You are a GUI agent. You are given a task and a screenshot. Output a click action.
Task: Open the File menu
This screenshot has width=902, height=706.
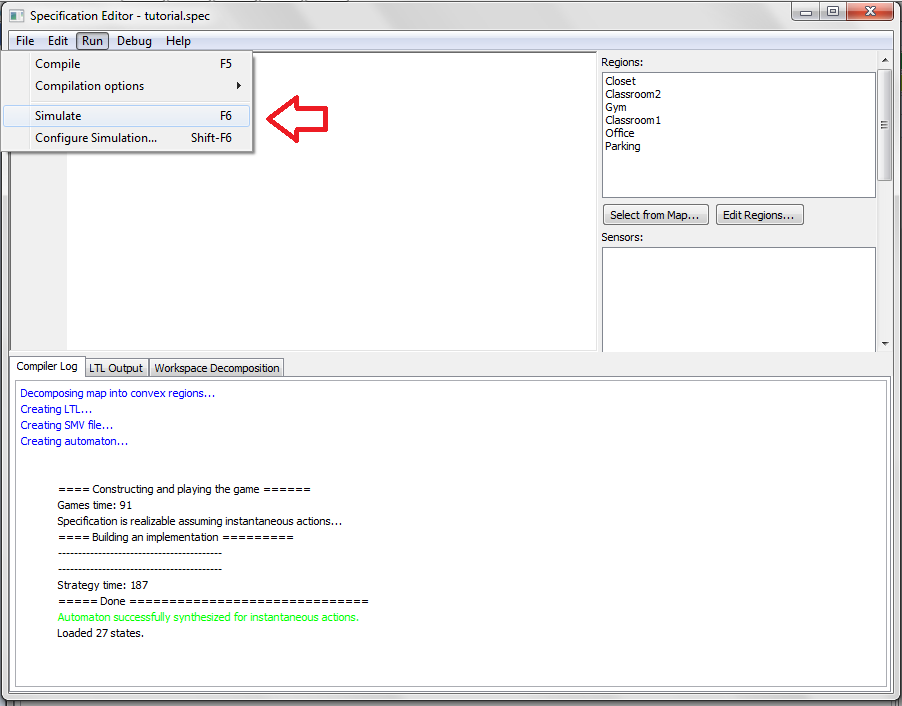pyautogui.click(x=25, y=41)
